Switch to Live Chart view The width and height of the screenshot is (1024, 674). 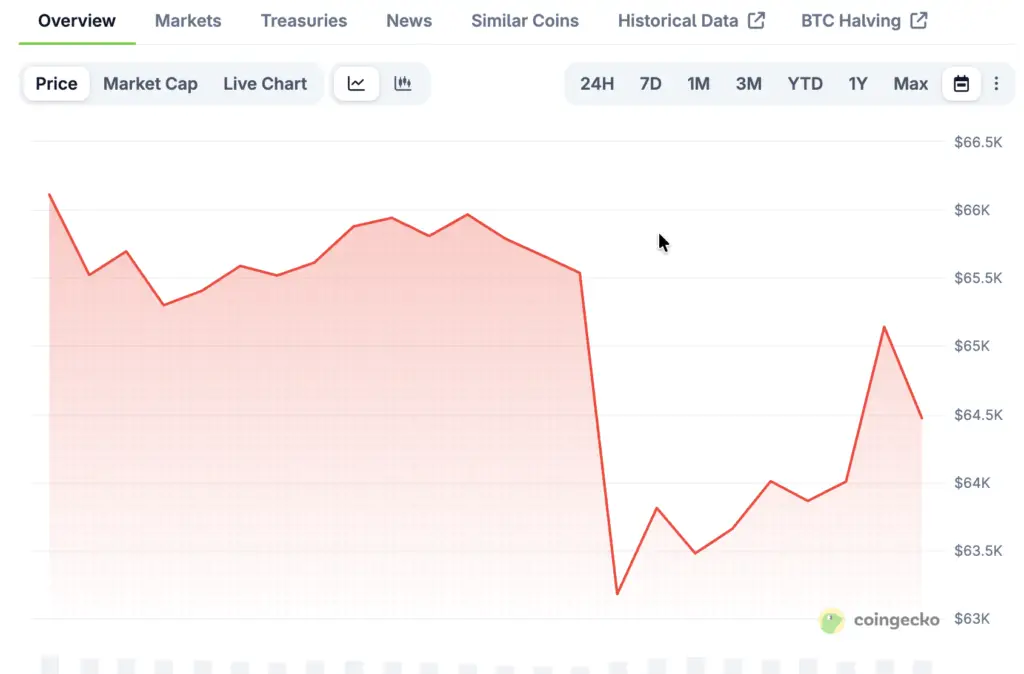tap(265, 84)
